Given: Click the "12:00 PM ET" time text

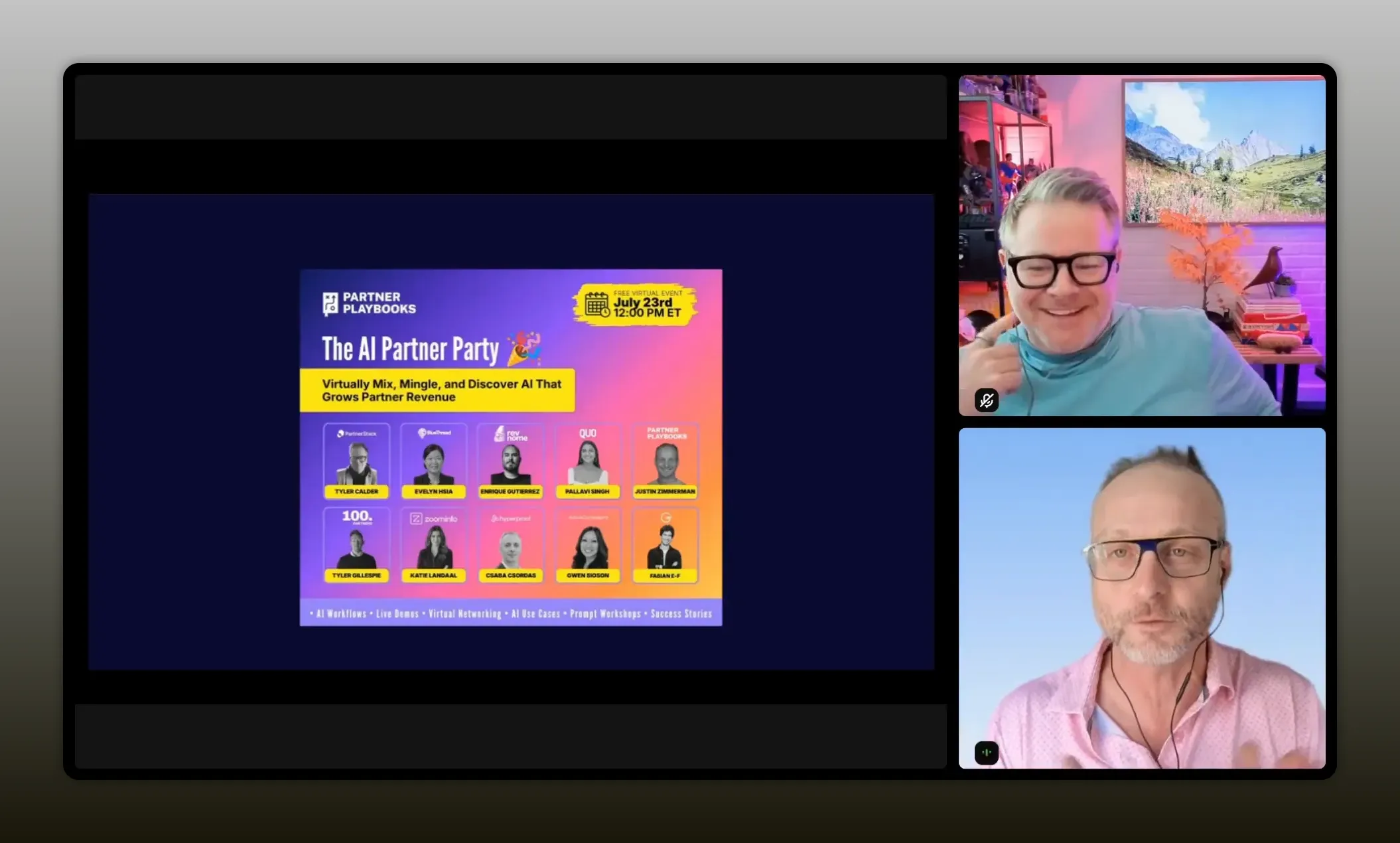Looking at the screenshot, I should [x=647, y=313].
